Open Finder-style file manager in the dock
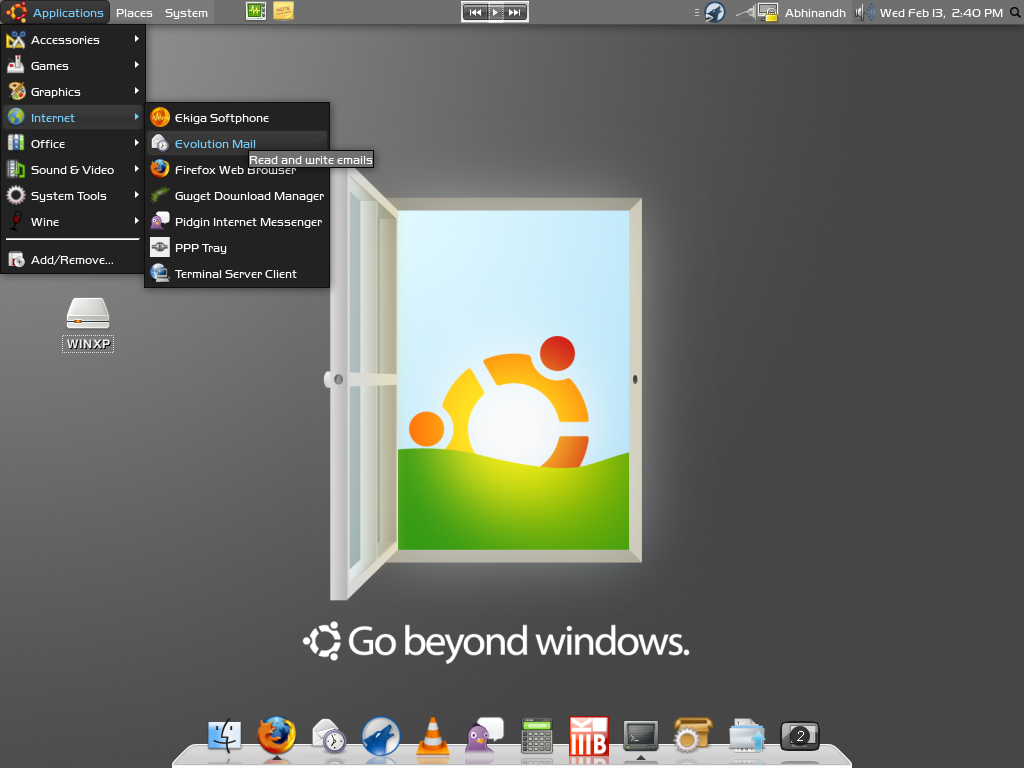This screenshot has width=1024, height=768. (225, 737)
